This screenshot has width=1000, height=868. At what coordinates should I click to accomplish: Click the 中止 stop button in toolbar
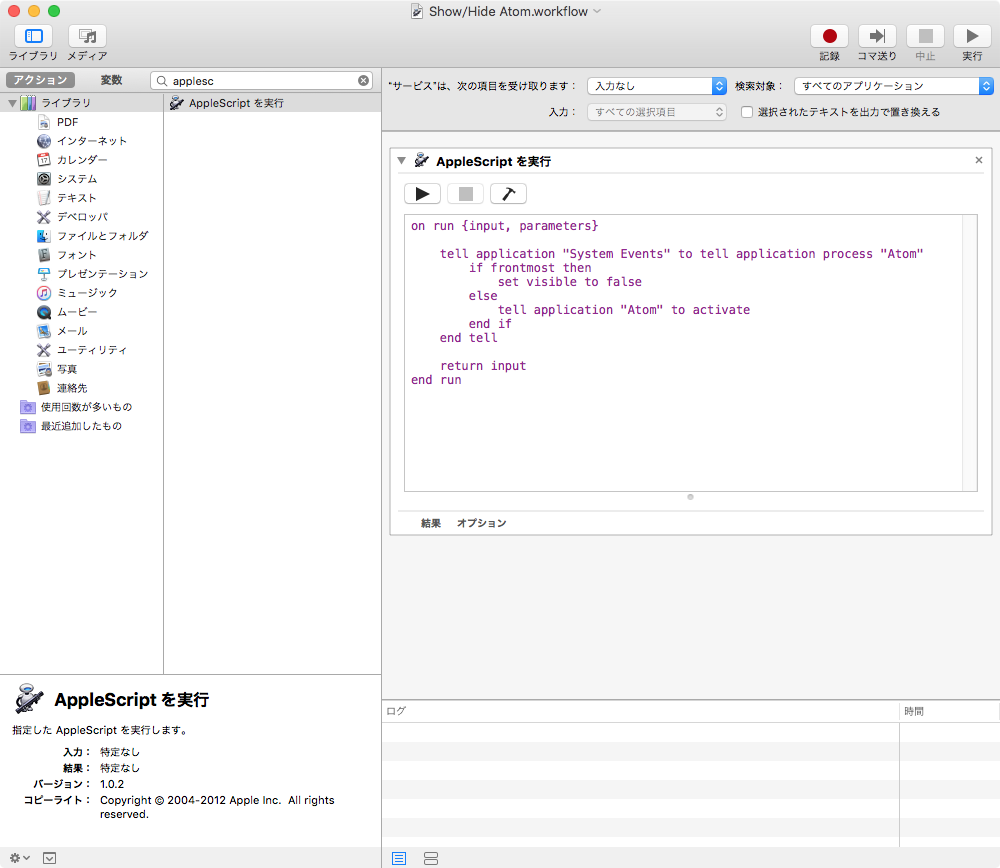(925, 36)
